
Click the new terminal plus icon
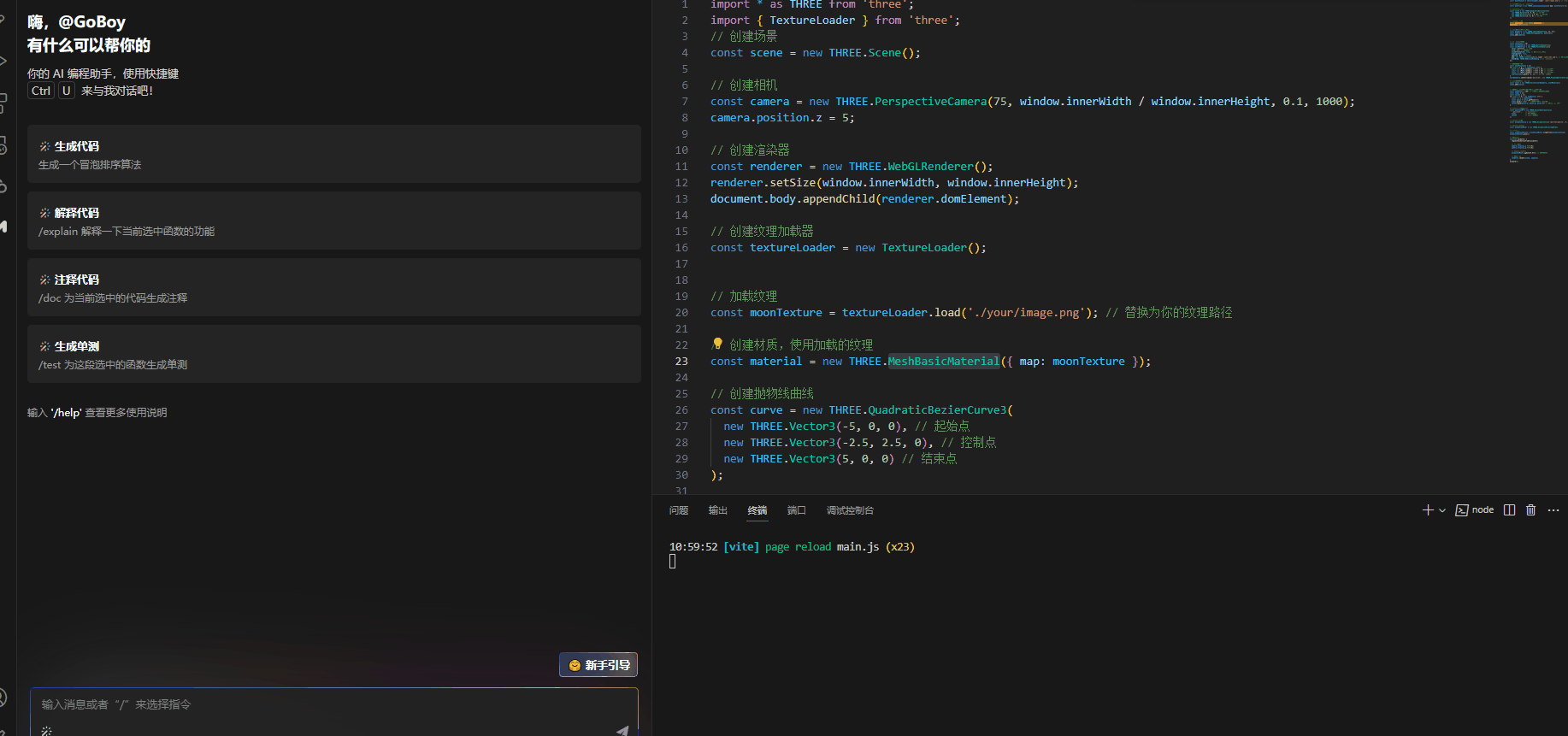tap(1427, 510)
